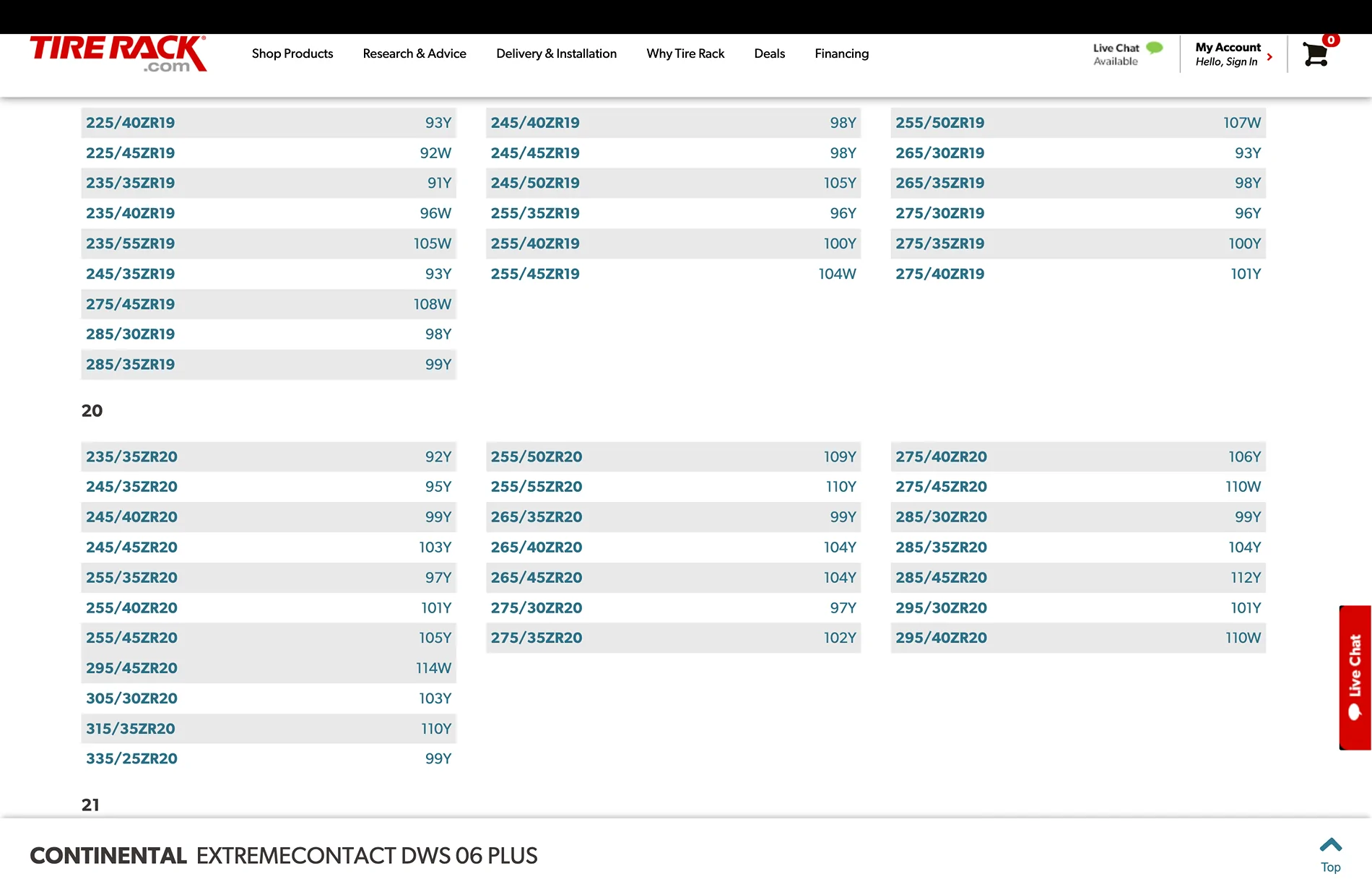
Task: Select tire size 255/55ZR20
Action: click(673, 487)
